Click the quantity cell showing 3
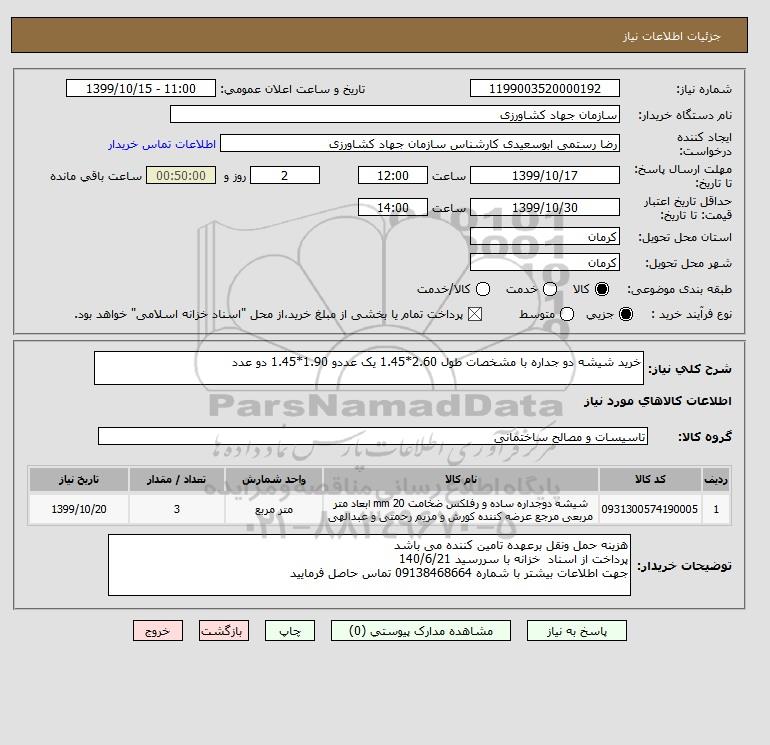Viewport: 770px width, 745px height. coord(177,509)
